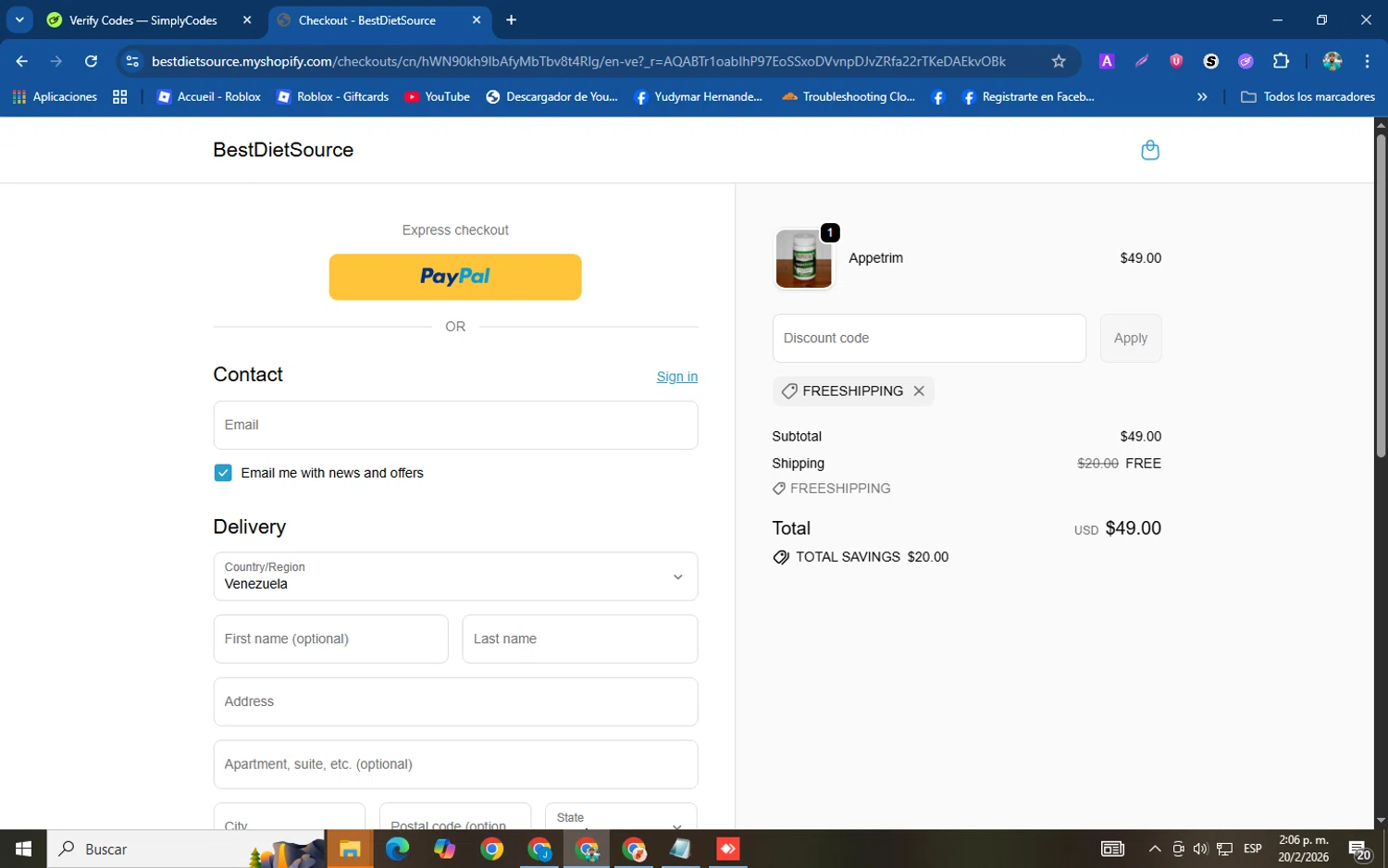Click the Apartment, suite, etc. field
1388x868 pixels.
point(455,764)
